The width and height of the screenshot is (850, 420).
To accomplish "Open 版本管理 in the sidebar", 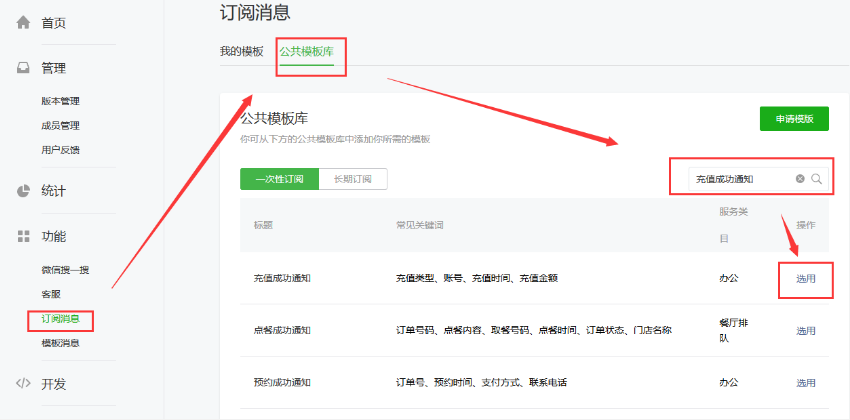I will point(60,101).
